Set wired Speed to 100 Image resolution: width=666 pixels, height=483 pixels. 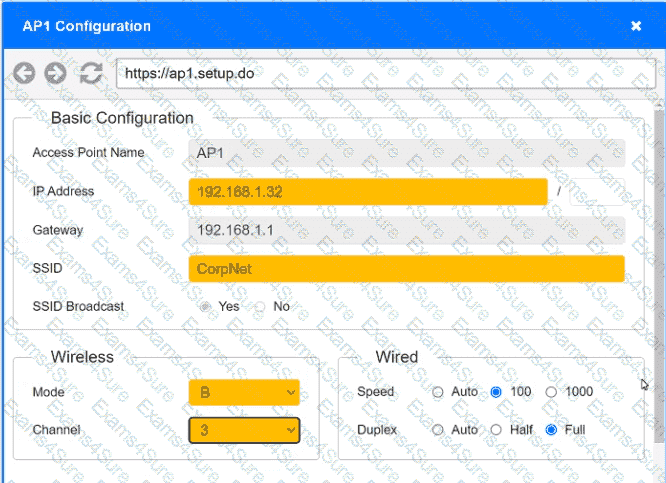(x=496, y=392)
